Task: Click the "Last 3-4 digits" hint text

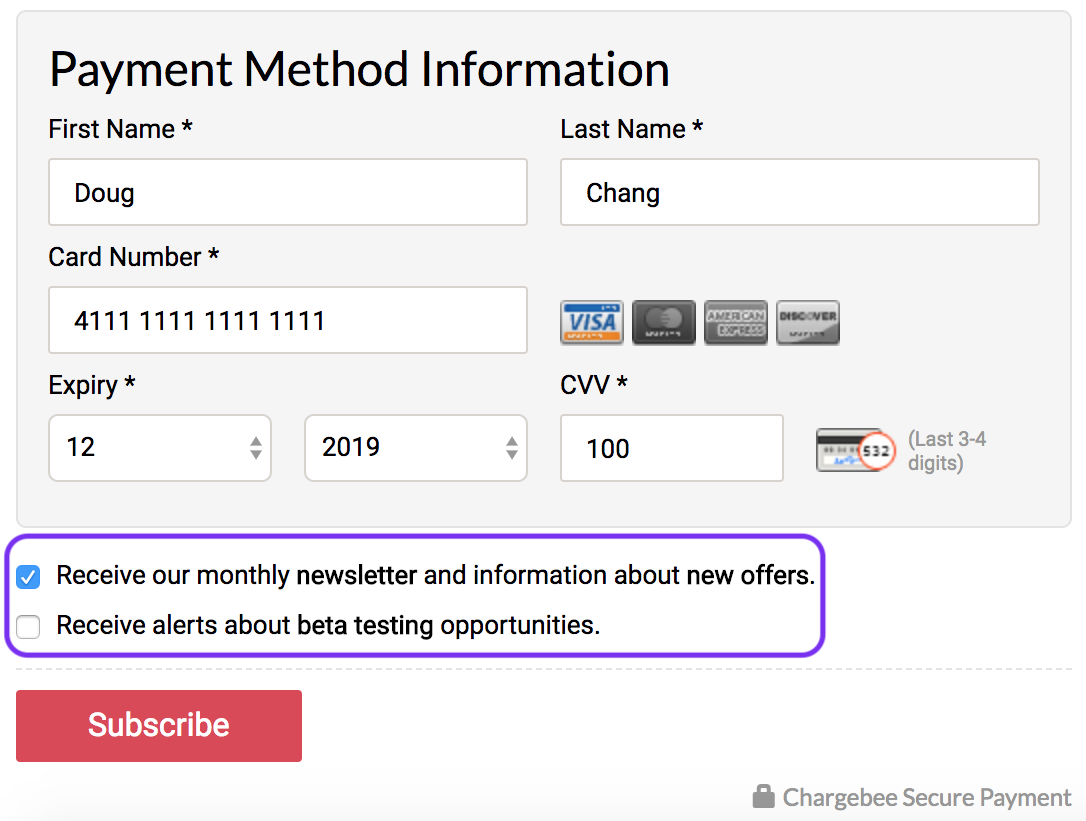Action: (946, 450)
